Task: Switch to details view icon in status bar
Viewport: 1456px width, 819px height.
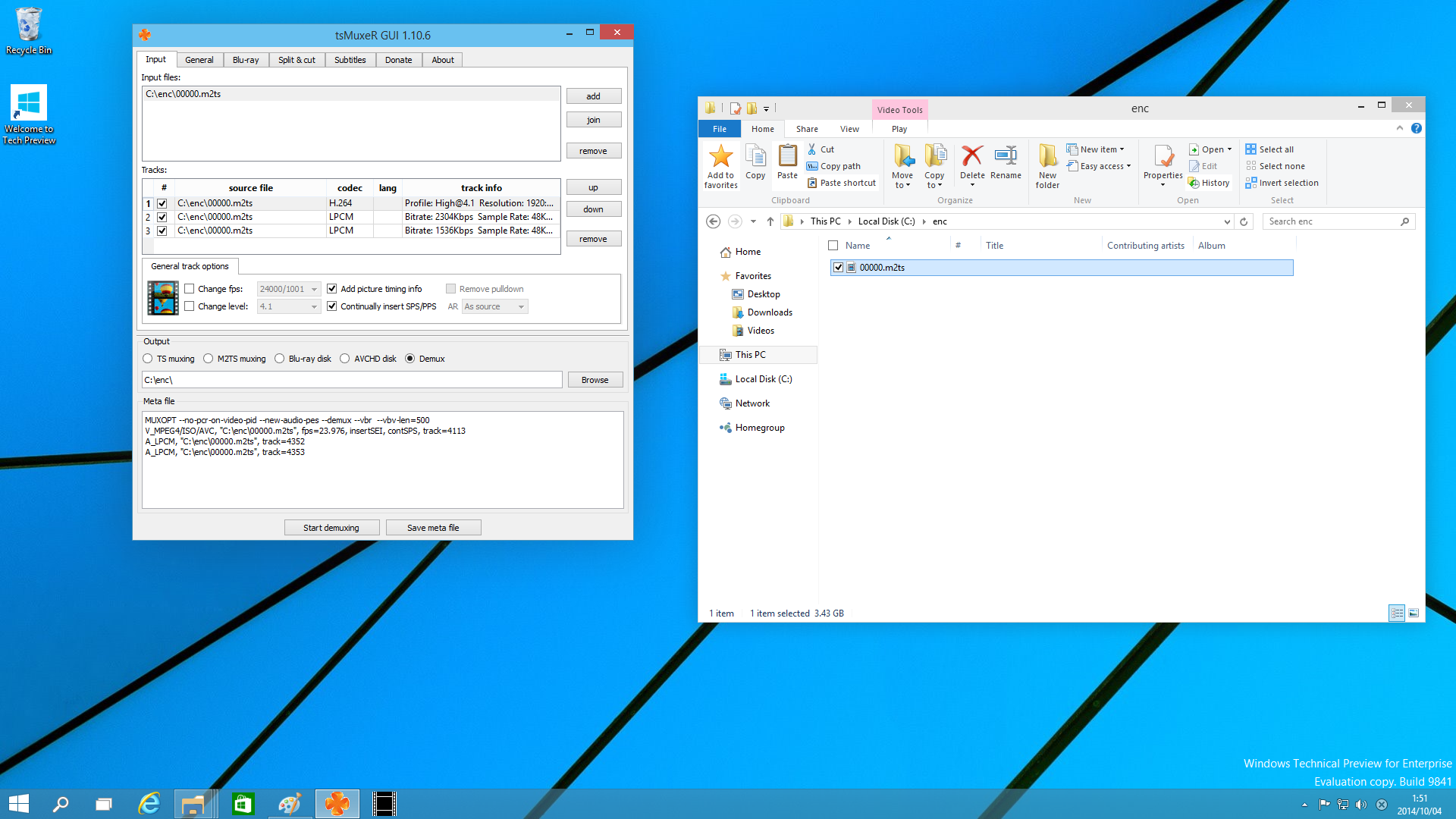Action: [x=1397, y=613]
